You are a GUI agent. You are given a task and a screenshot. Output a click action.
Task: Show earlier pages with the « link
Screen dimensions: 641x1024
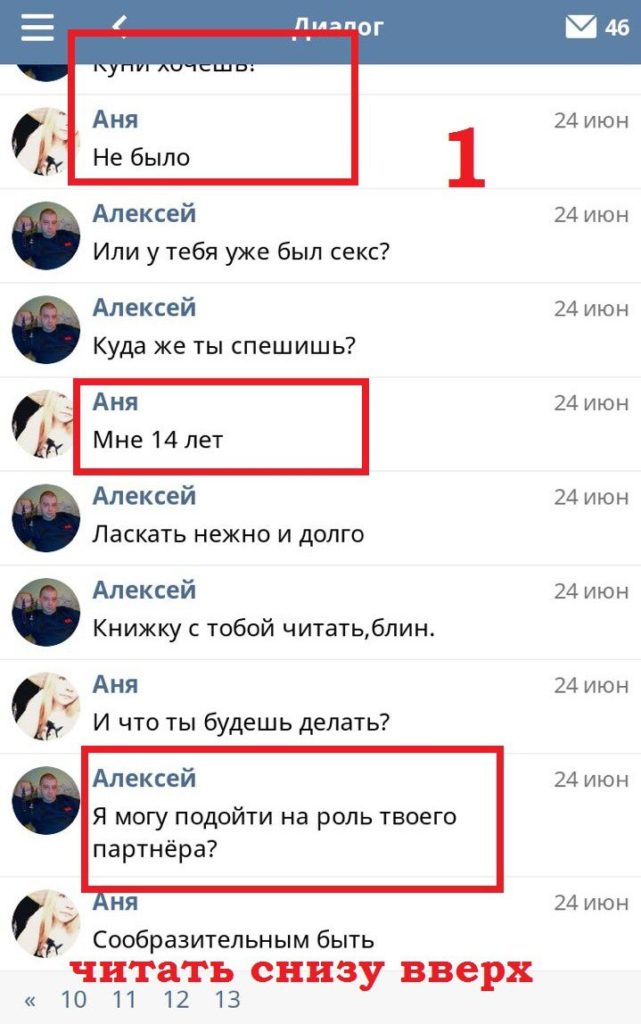[x=30, y=1000]
